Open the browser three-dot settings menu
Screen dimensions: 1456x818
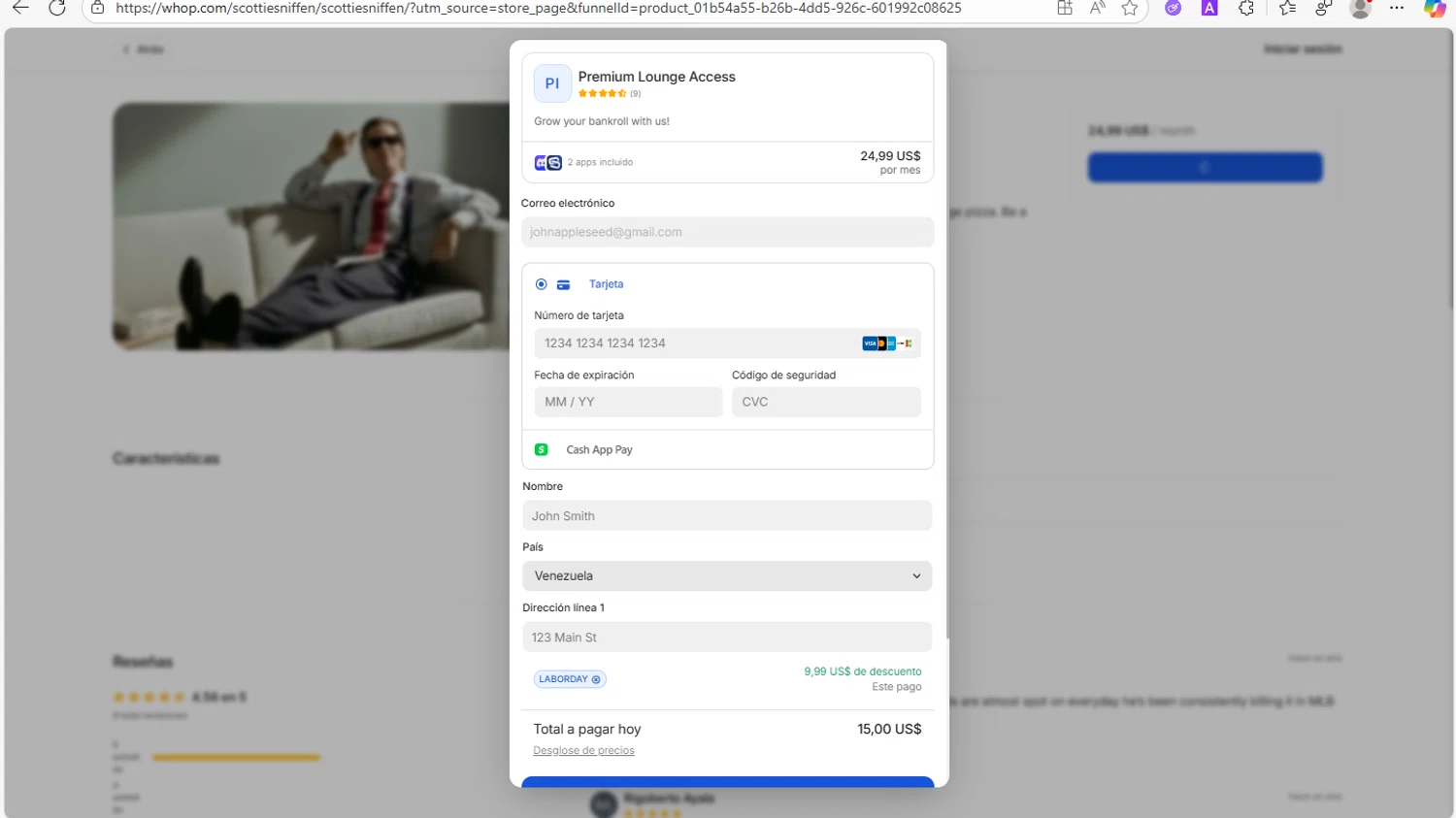(x=1397, y=8)
